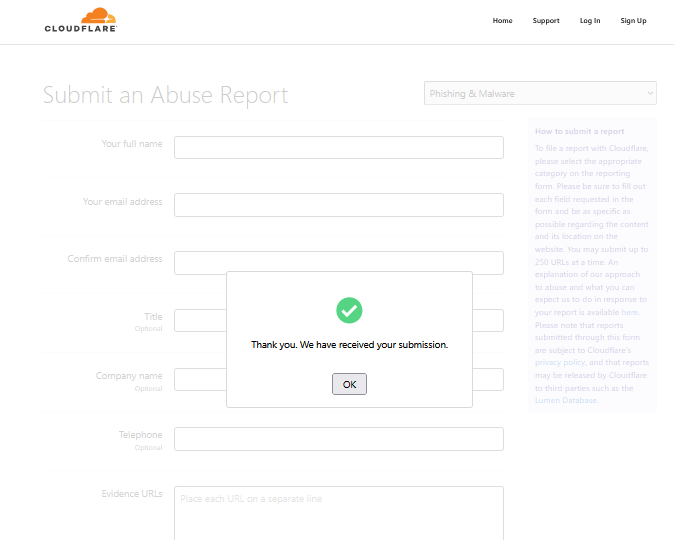Open the Support nav link
The width and height of the screenshot is (674, 540).
[546, 21]
